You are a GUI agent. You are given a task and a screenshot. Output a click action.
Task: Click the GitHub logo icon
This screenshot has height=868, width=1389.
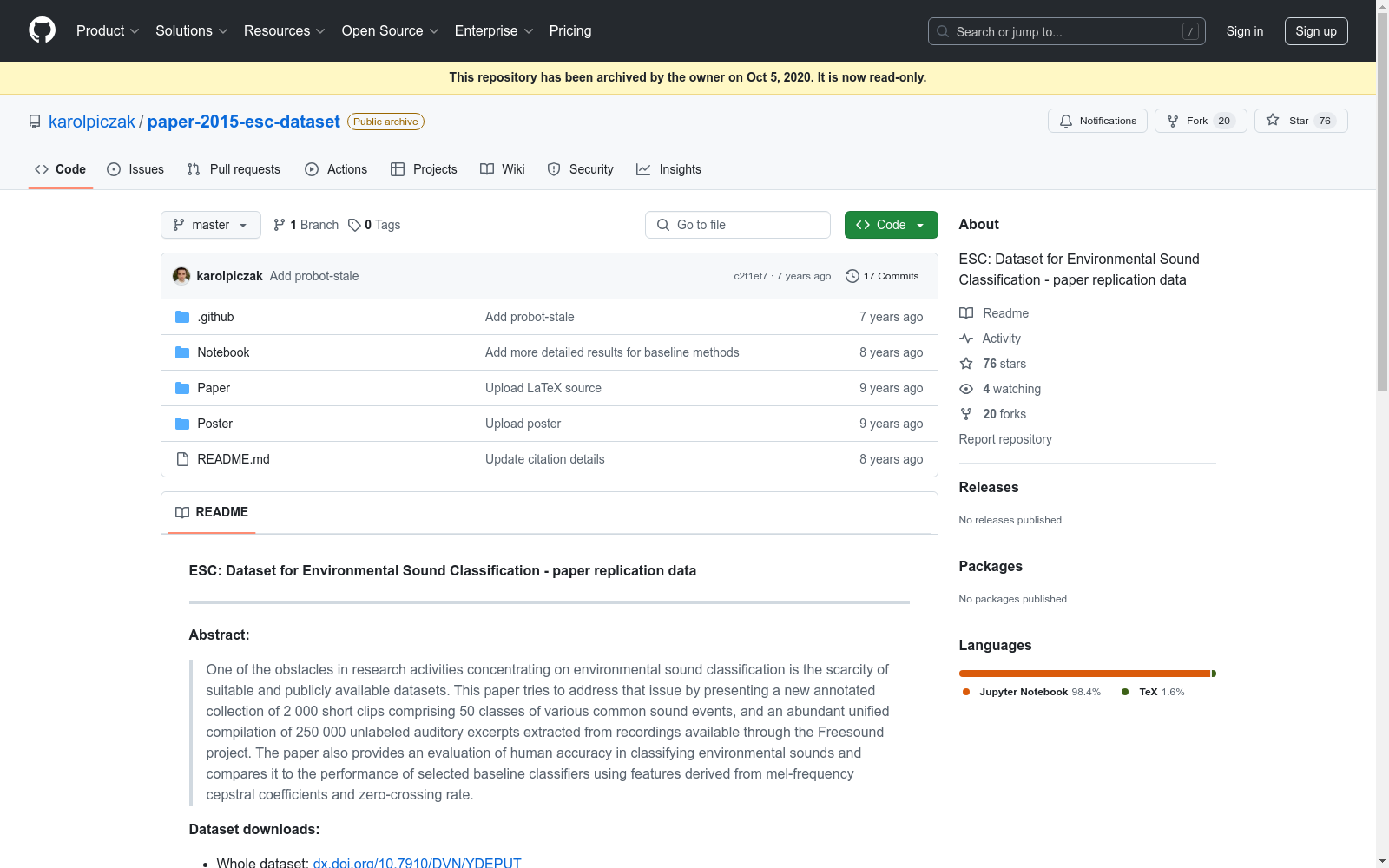(42, 30)
